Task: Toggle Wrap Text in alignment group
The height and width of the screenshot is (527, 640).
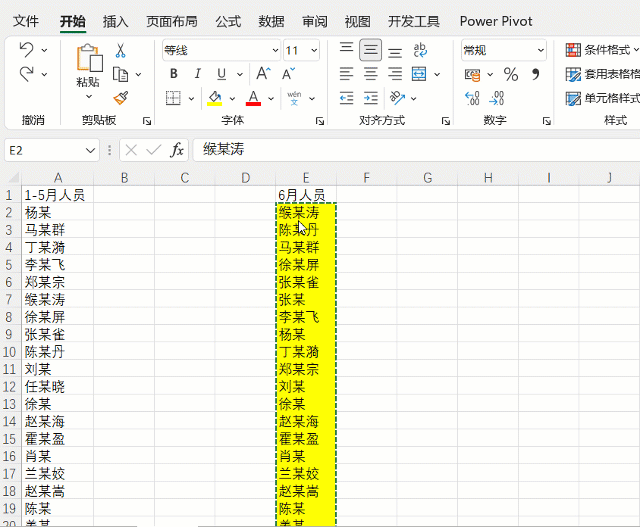Action: point(420,50)
